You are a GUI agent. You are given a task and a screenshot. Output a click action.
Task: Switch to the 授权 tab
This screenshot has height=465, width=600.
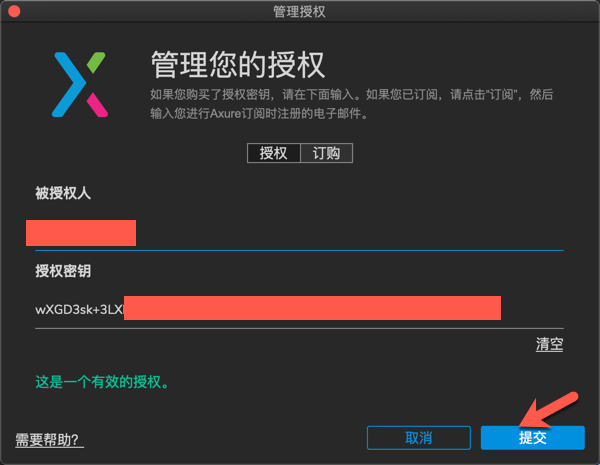pos(274,153)
